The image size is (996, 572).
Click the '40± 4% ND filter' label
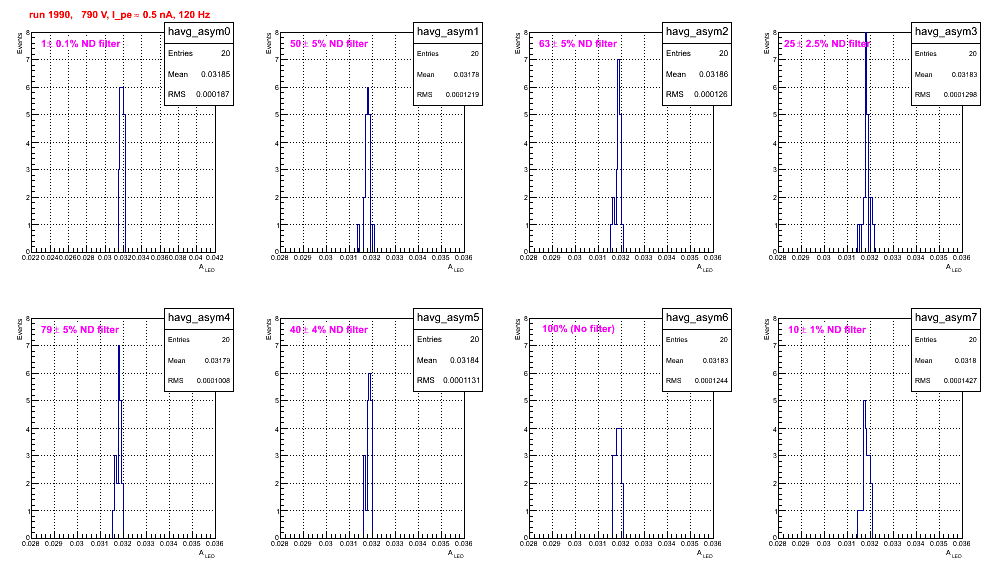tap(329, 330)
